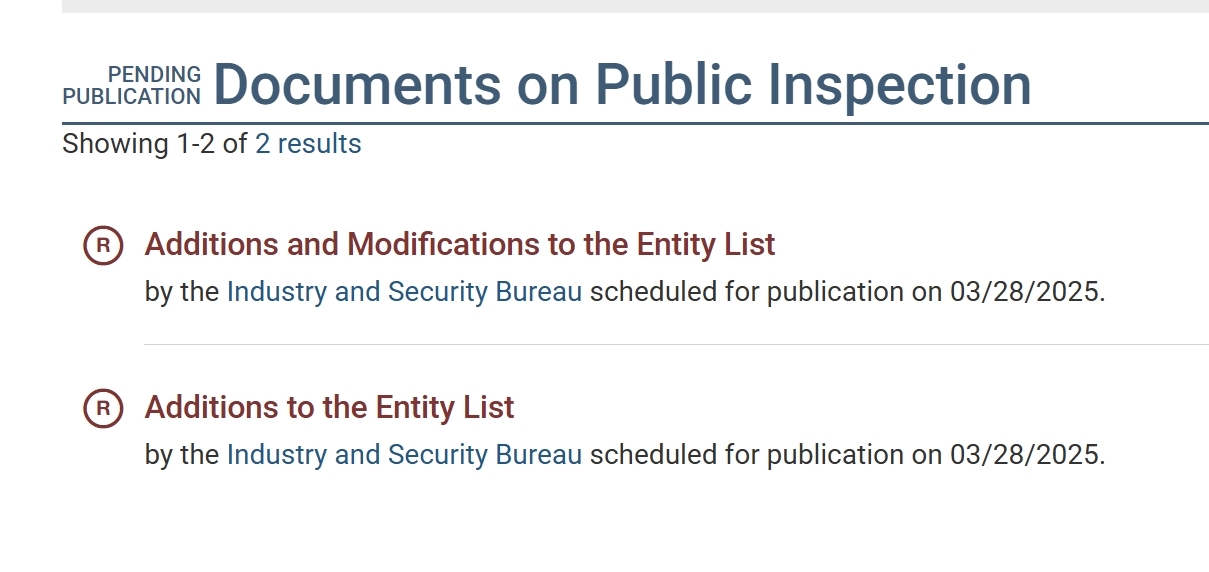Open "Additions and Modifications to the Entity List"
The height and width of the screenshot is (572, 1209).
pyautogui.click(x=460, y=245)
